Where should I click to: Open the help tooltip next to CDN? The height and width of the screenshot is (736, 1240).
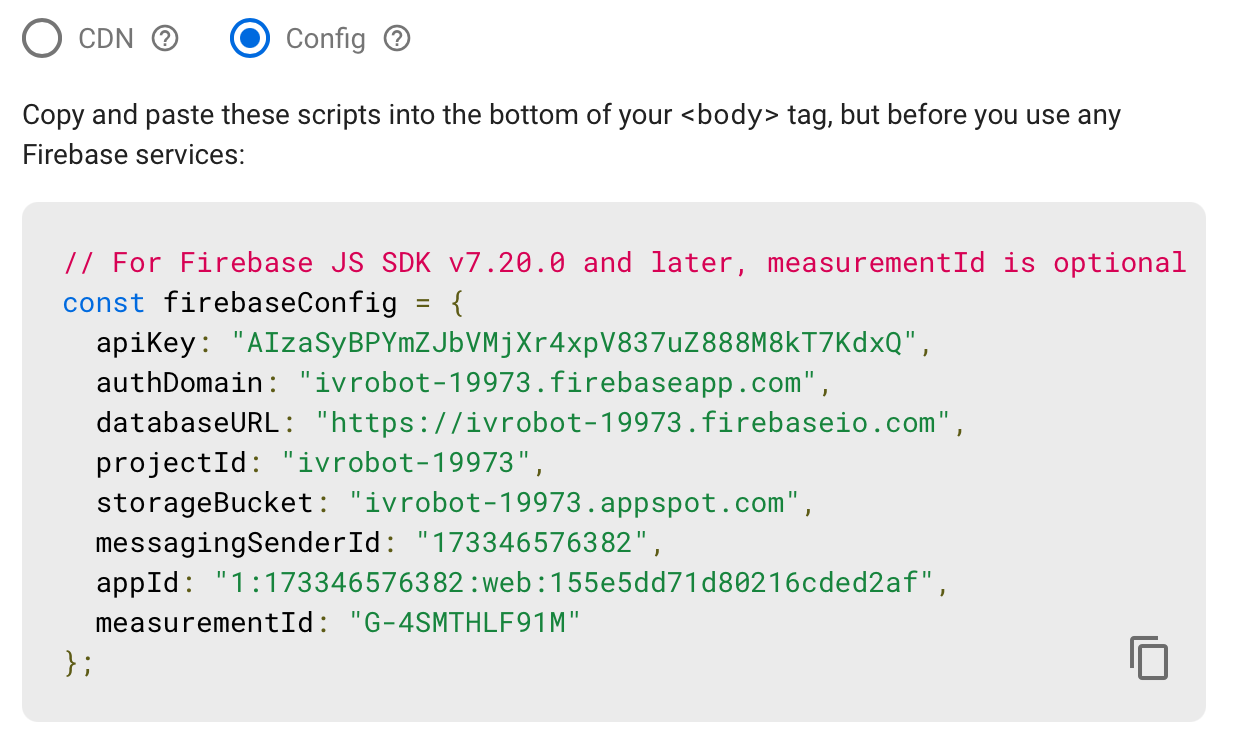click(164, 39)
